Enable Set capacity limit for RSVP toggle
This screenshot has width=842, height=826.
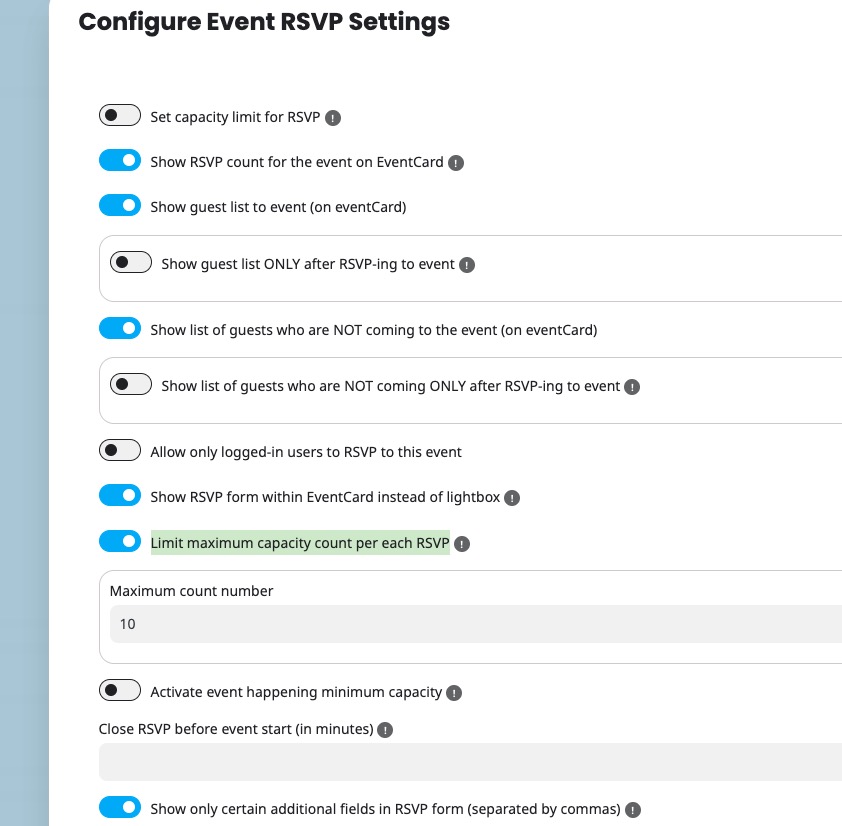click(x=120, y=116)
